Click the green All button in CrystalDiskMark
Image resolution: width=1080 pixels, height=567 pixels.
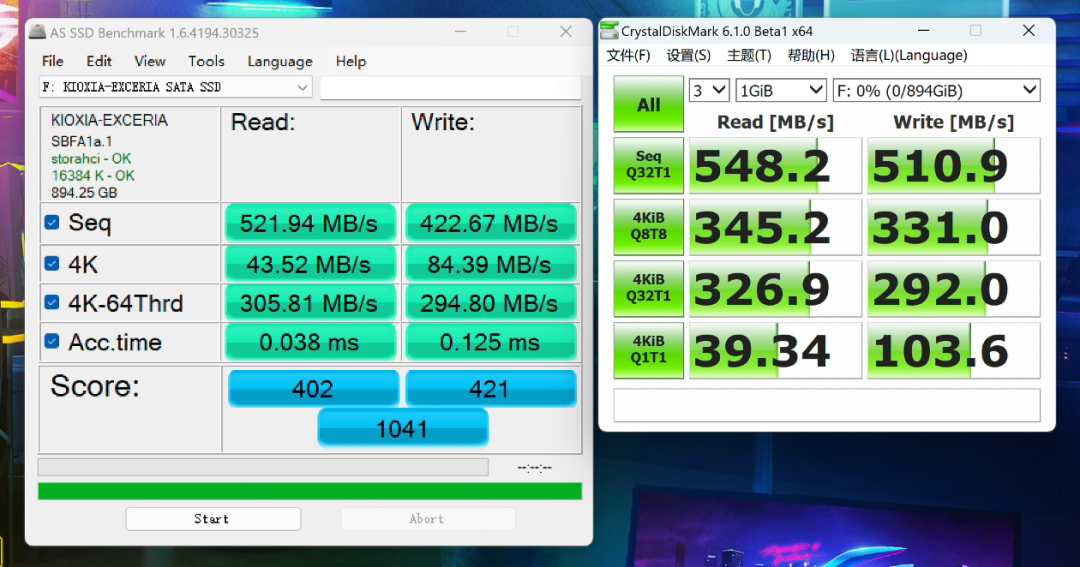(648, 104)
